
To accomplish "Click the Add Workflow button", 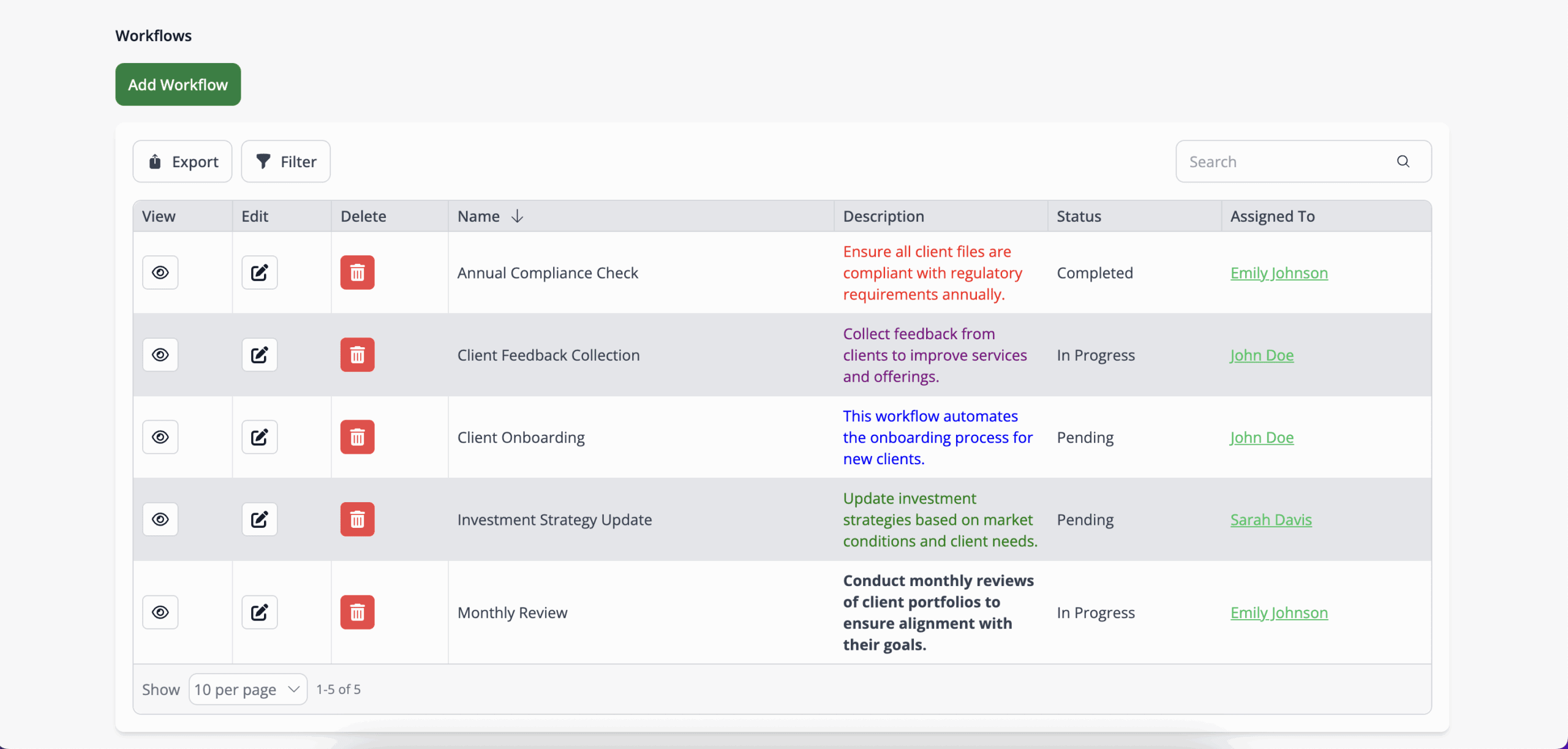I will 178,84.
